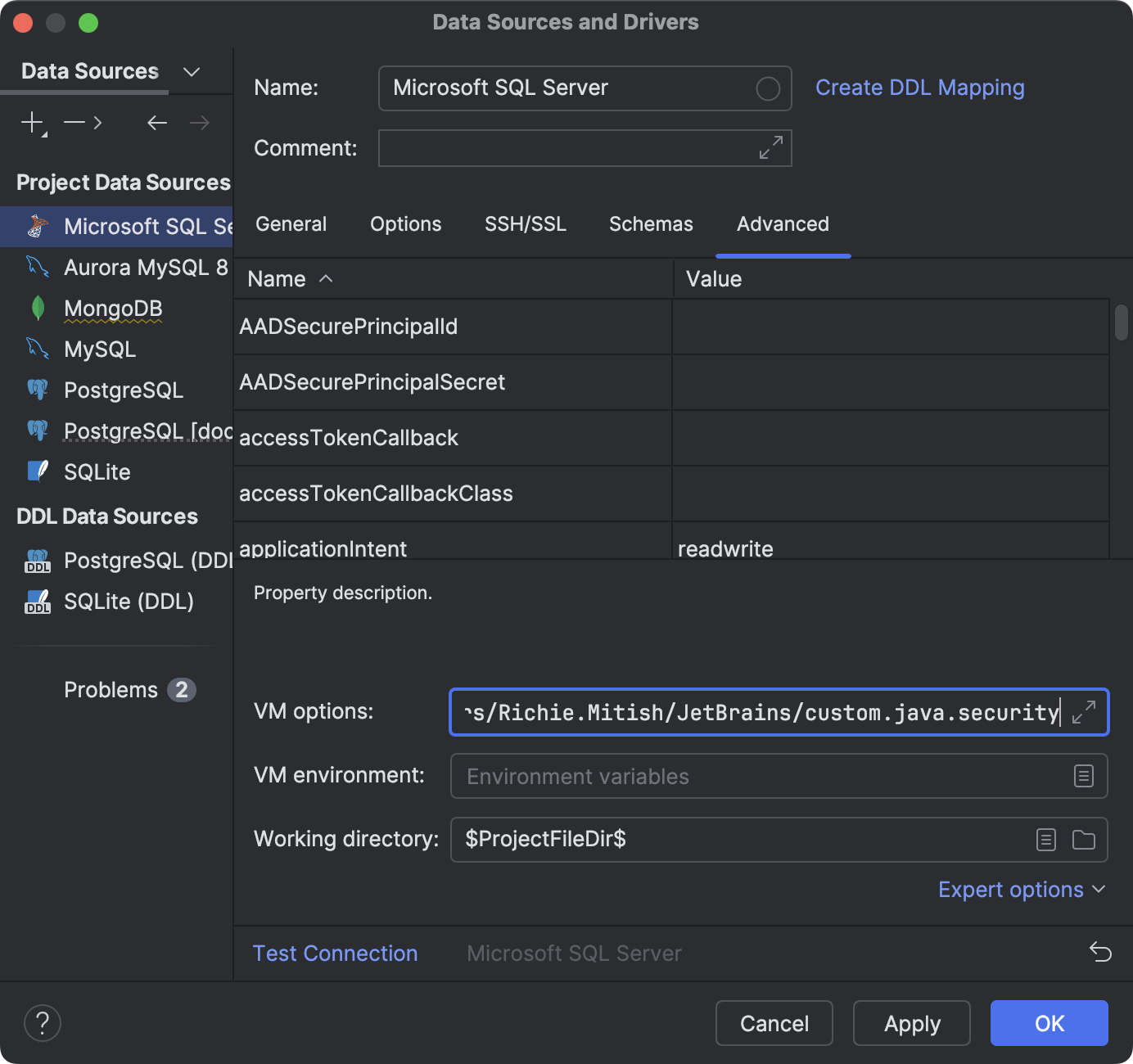Viewport: 1133px width, 1064px height.
Task: Expand the Expert options section
Action: [x=1022, y=890]
